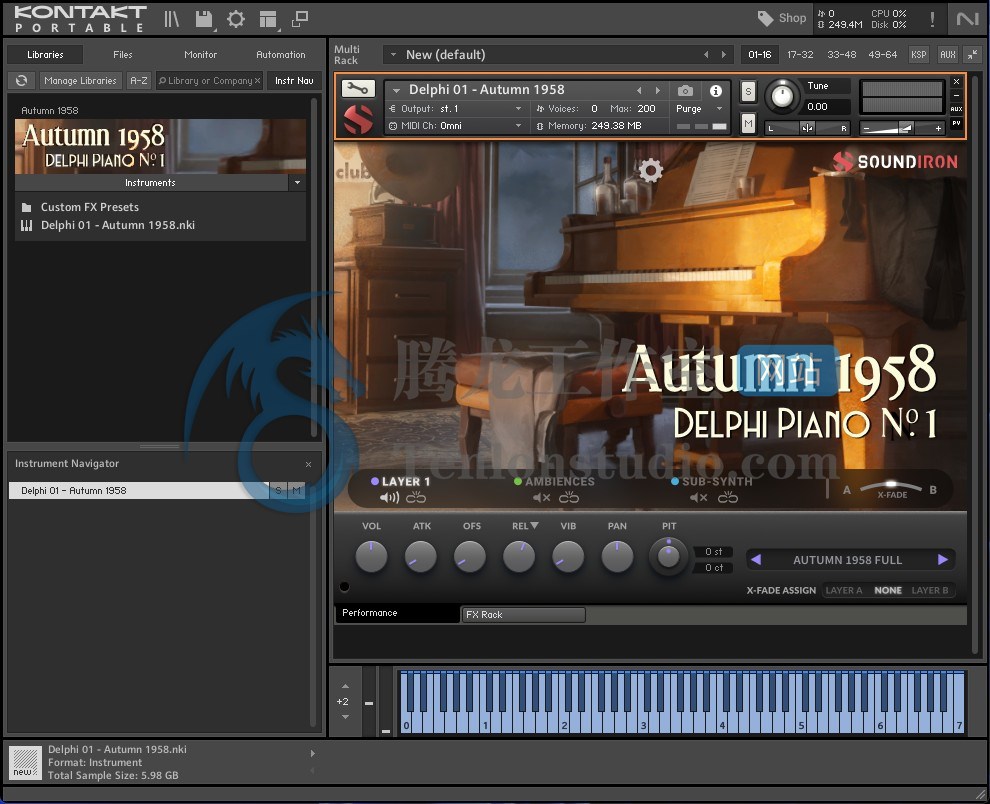Select next preset with right purple arrow
Screen dimensions: 990x804
(x=943, y=560)
